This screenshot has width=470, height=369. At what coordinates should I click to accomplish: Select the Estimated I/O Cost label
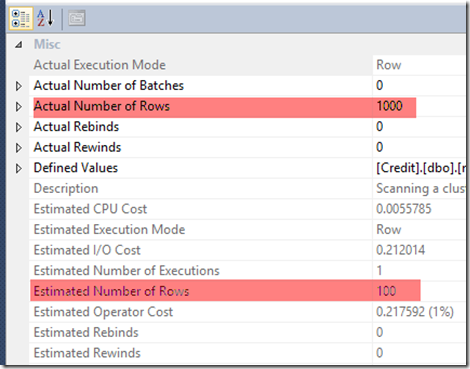click(x=87, y=250)
